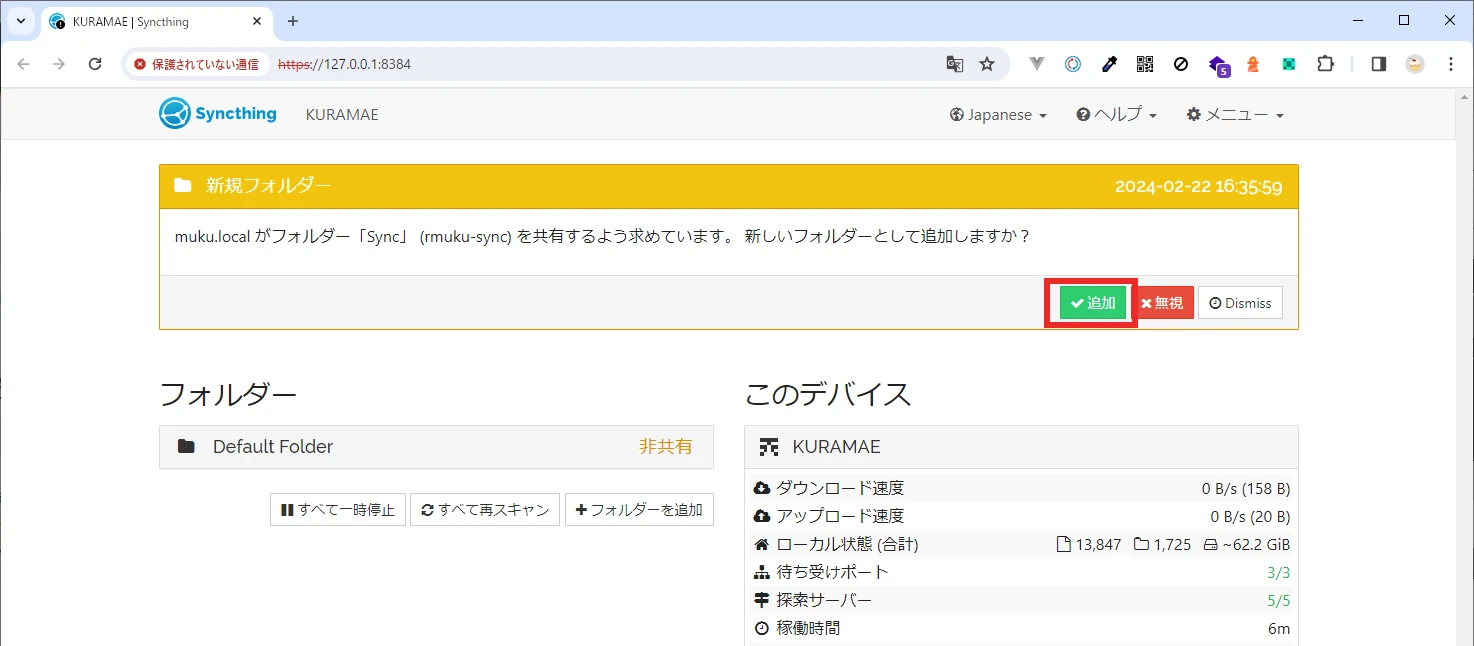Screen dimensions: 1474x646
Task: Click the 3/3 listening port value
Action: [x=1278, y=573]
